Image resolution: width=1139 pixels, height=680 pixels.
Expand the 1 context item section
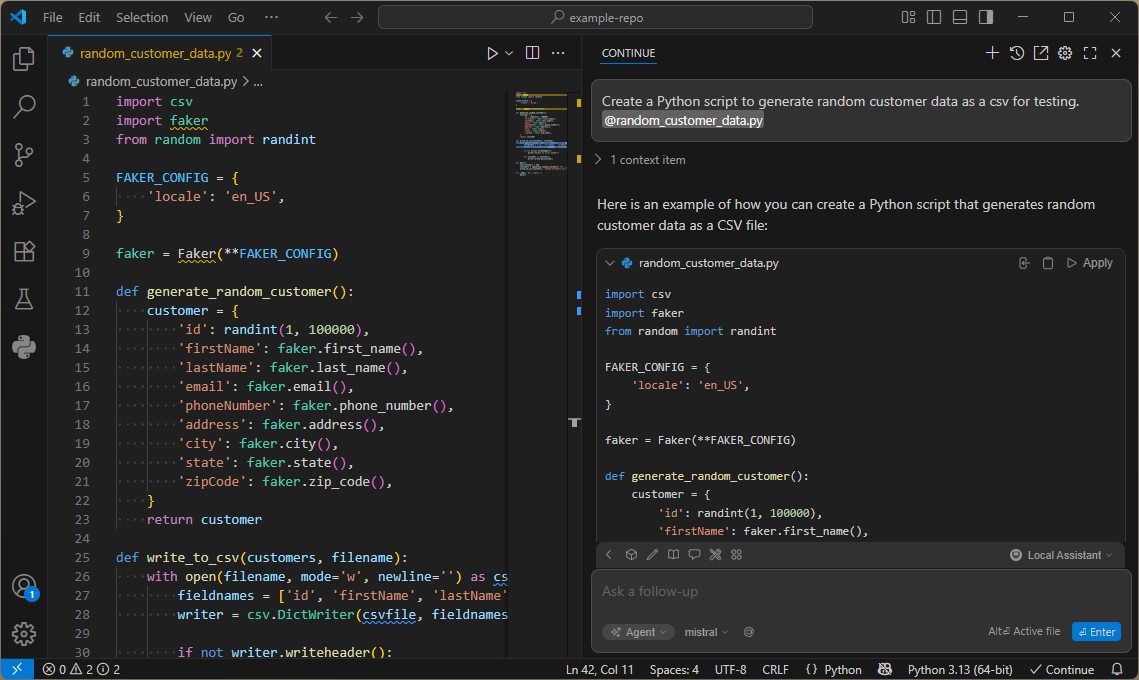[x=641, y=160]
